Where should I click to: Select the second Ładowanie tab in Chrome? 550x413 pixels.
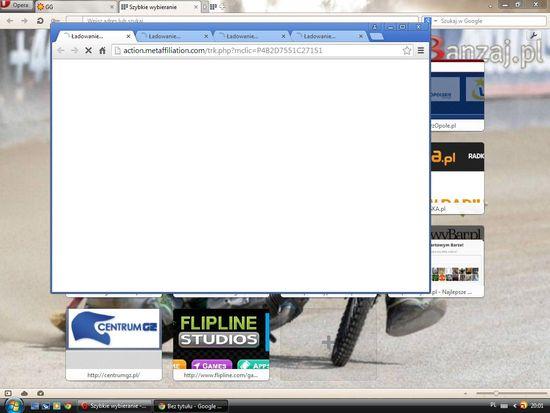(x=174, y=36)
